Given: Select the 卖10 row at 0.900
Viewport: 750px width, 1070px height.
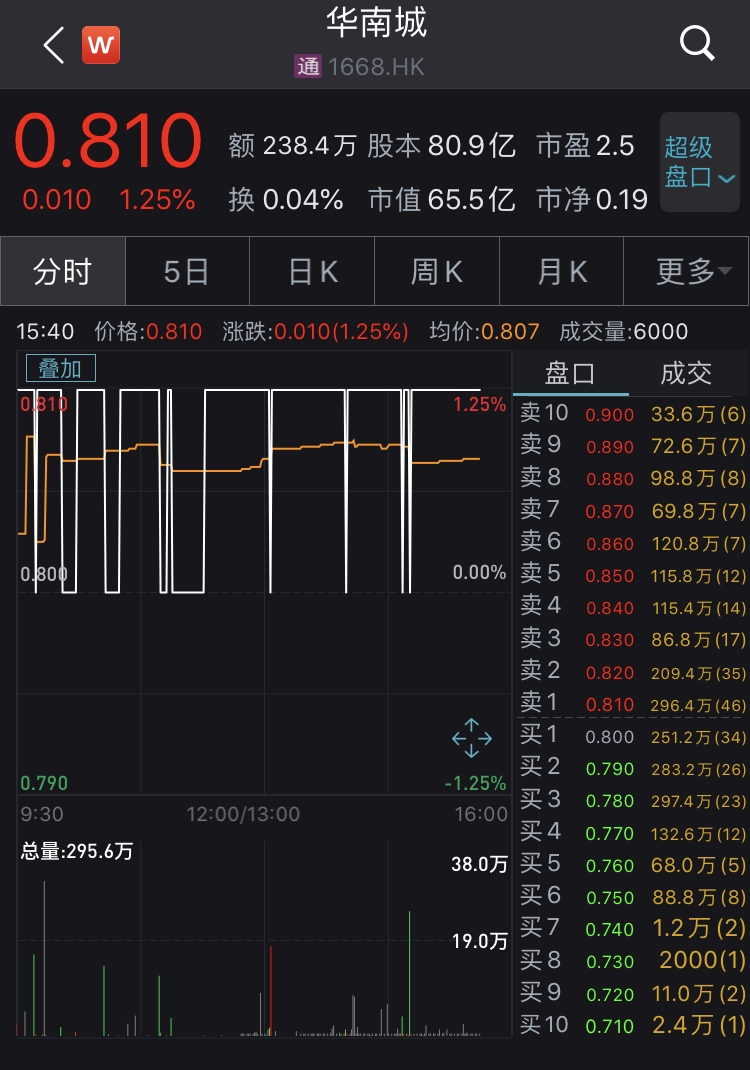Looking at the screenshot, I should 632,414.
